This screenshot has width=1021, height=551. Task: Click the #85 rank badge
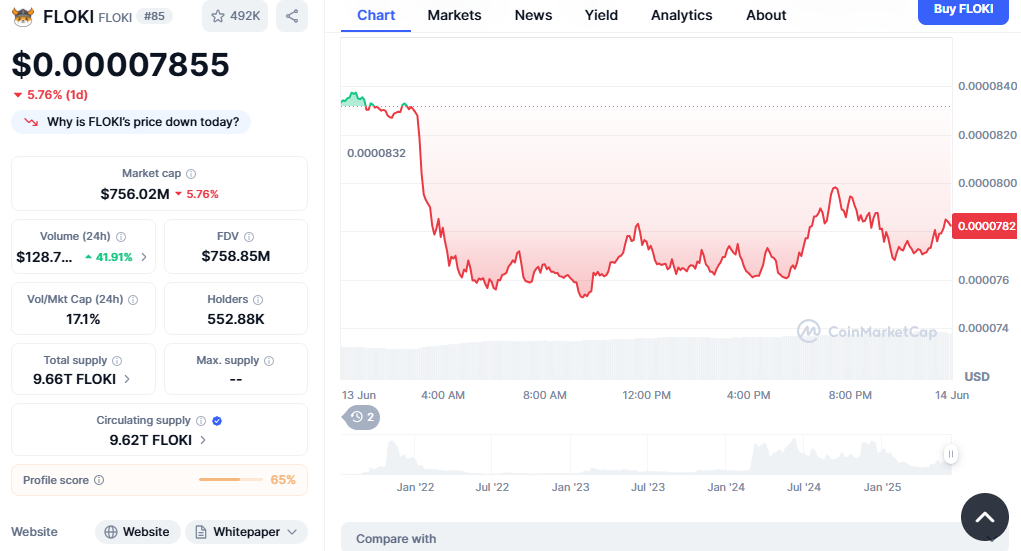[154, 16]
